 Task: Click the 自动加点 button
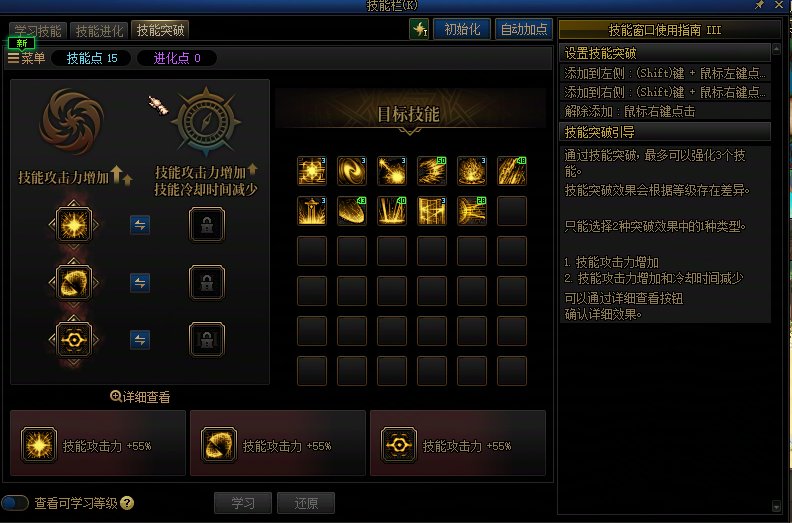[x=524, y=29]
